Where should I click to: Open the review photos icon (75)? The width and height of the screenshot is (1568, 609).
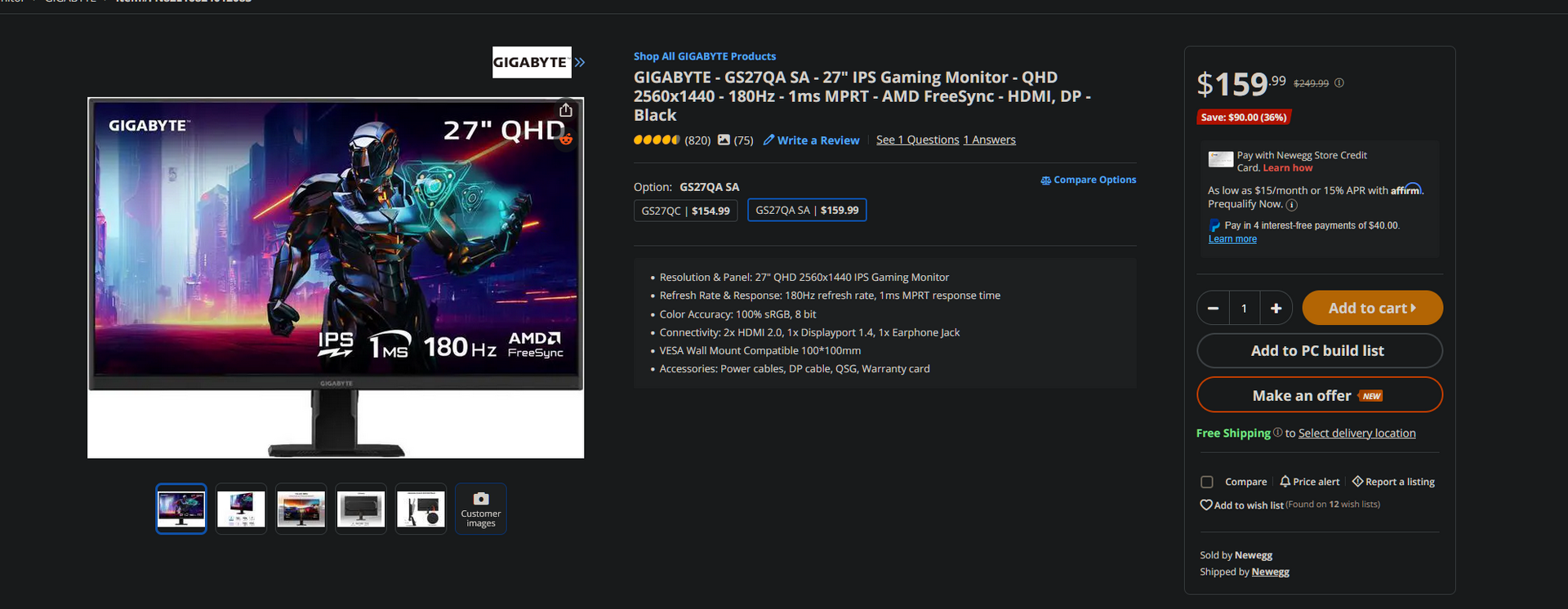(x=724, y=140)
